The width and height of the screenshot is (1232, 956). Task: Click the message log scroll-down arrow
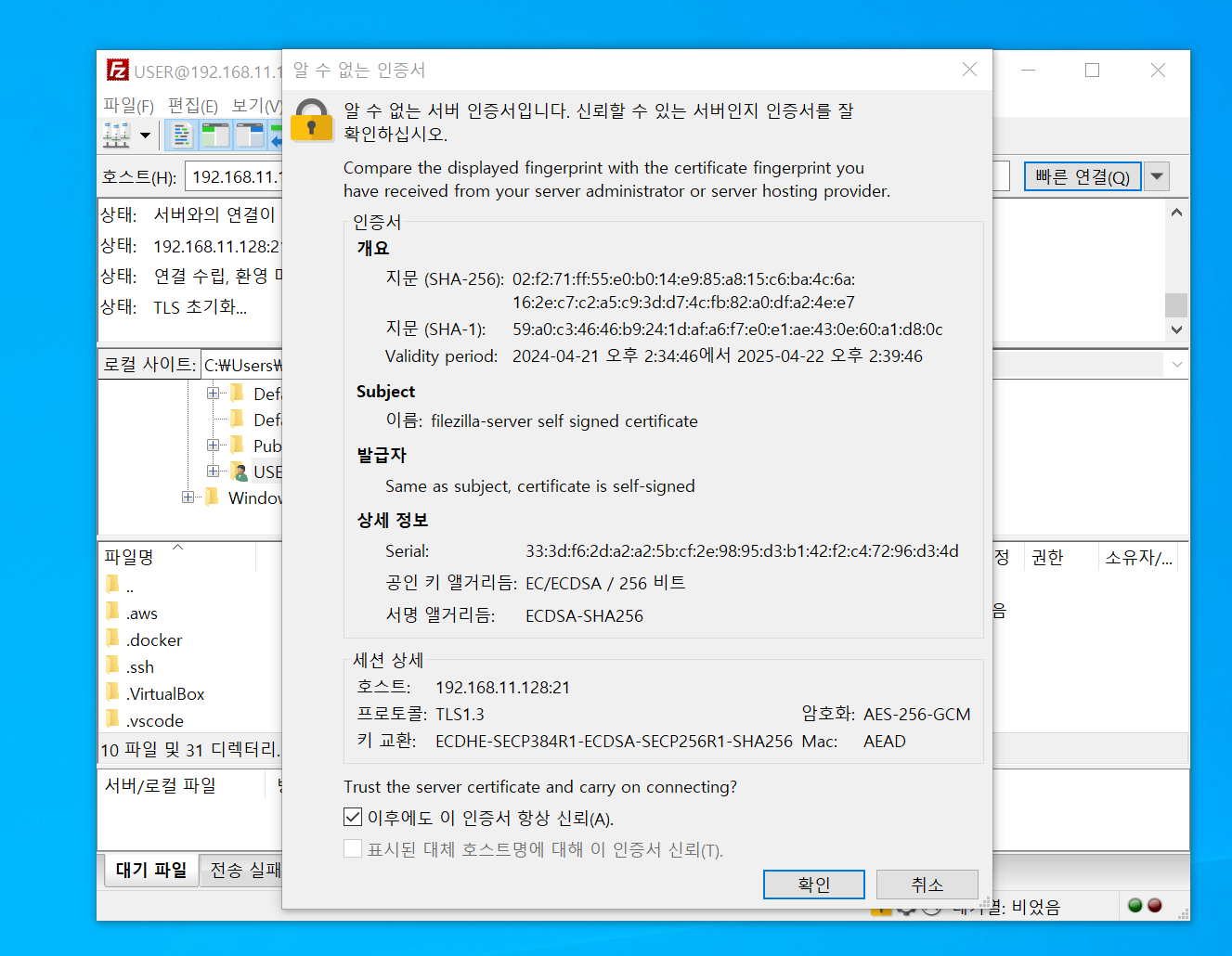point(1176,329)
